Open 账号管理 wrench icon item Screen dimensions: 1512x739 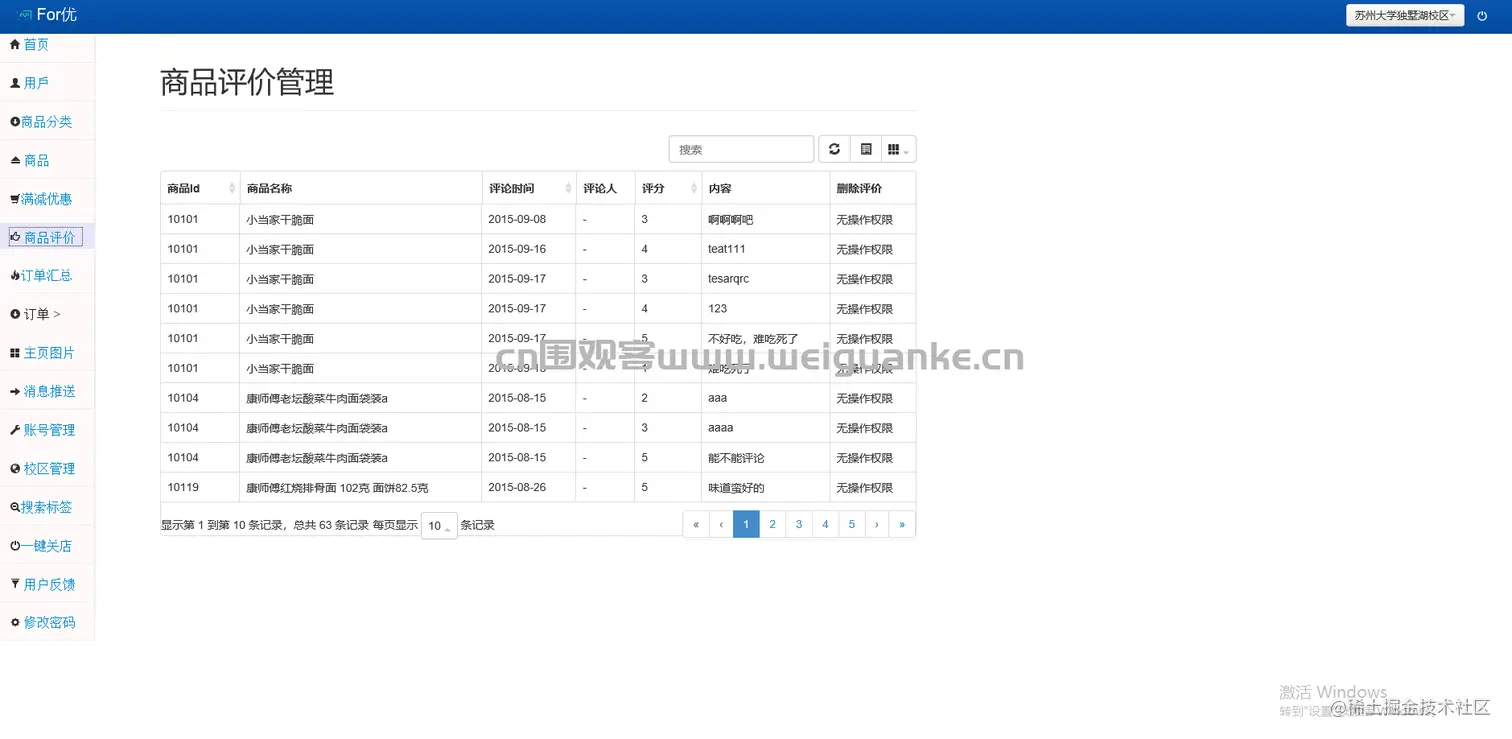tap(42, 430)
